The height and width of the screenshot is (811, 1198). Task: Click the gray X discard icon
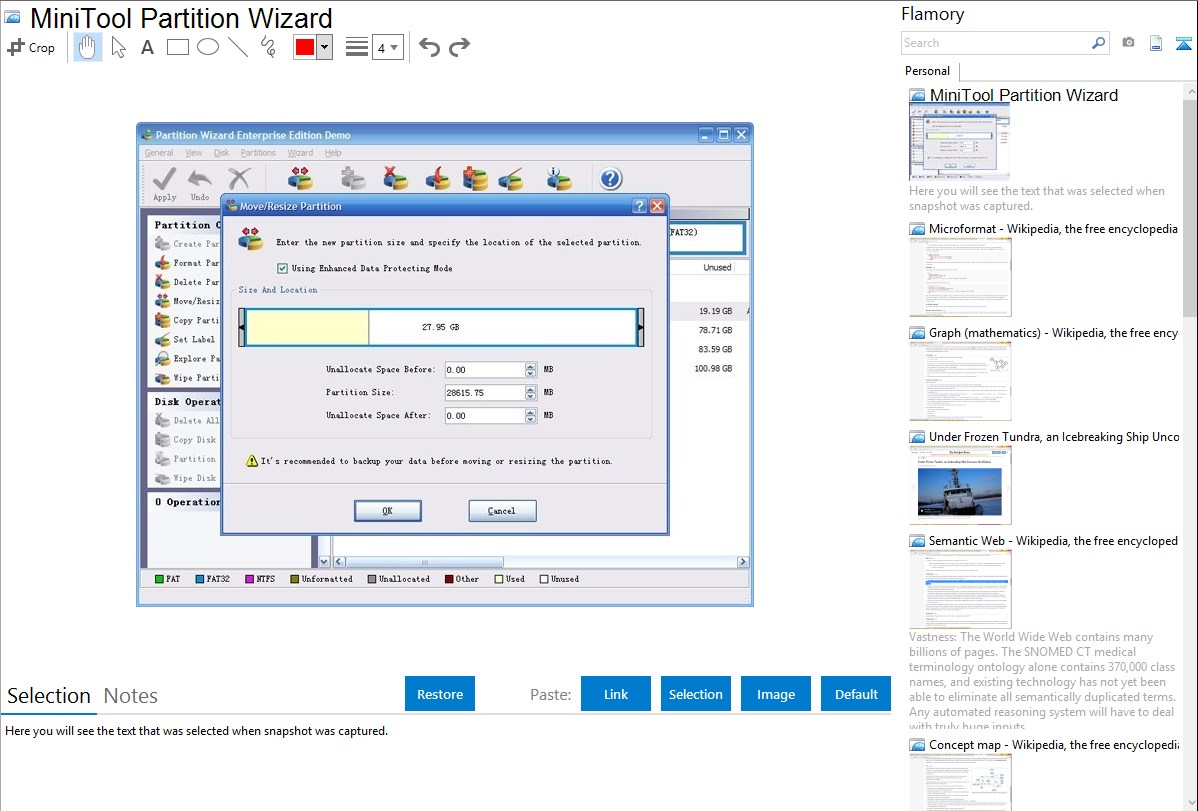point(239,179)
